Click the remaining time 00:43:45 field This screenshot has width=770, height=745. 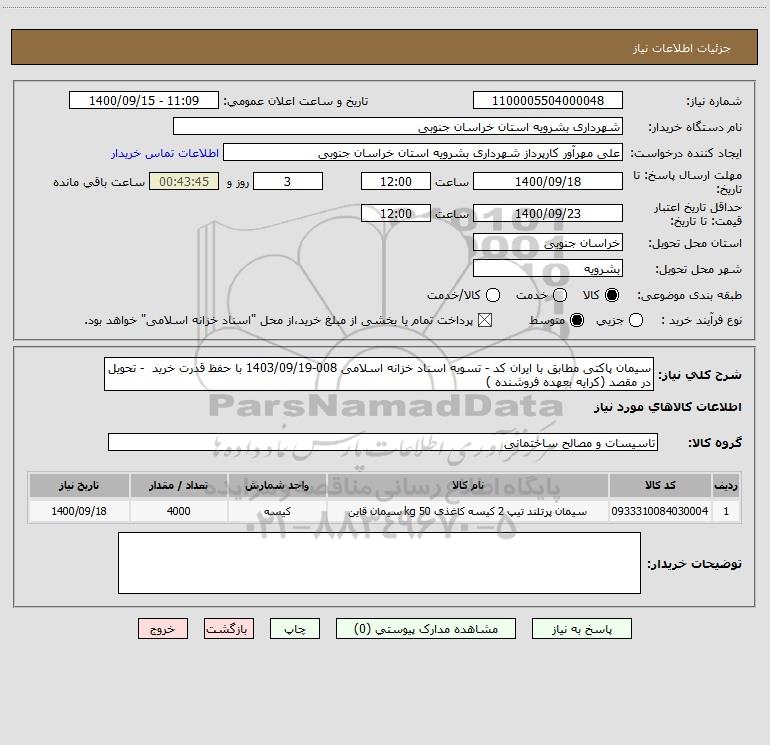[x=184, y=181]
